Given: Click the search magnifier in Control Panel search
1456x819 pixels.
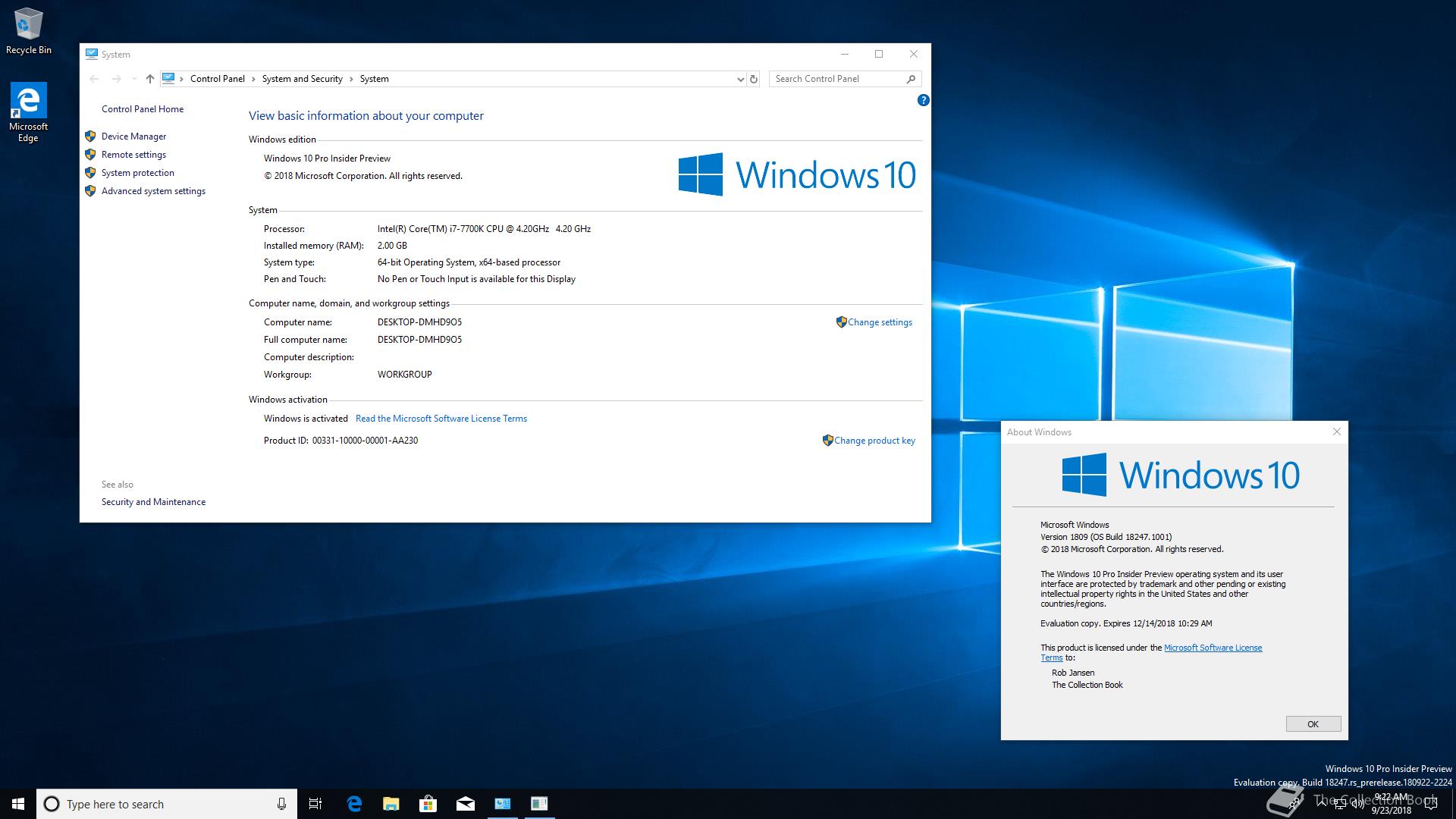Looking at the screenshot, I should point(912,79).
